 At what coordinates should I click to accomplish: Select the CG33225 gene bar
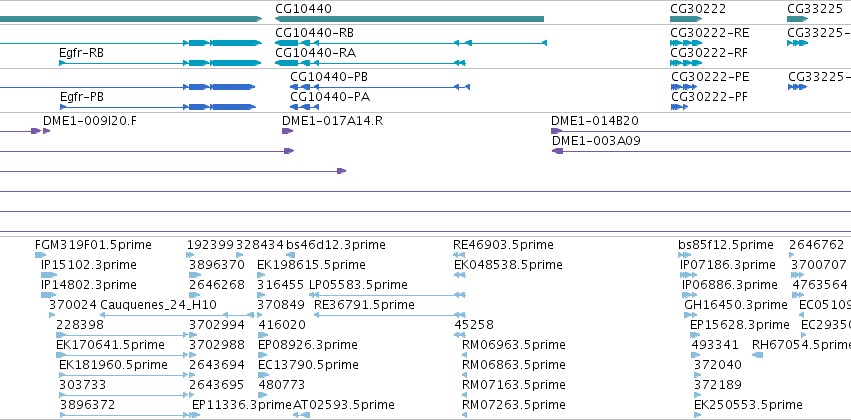click(x=798, y=19)
